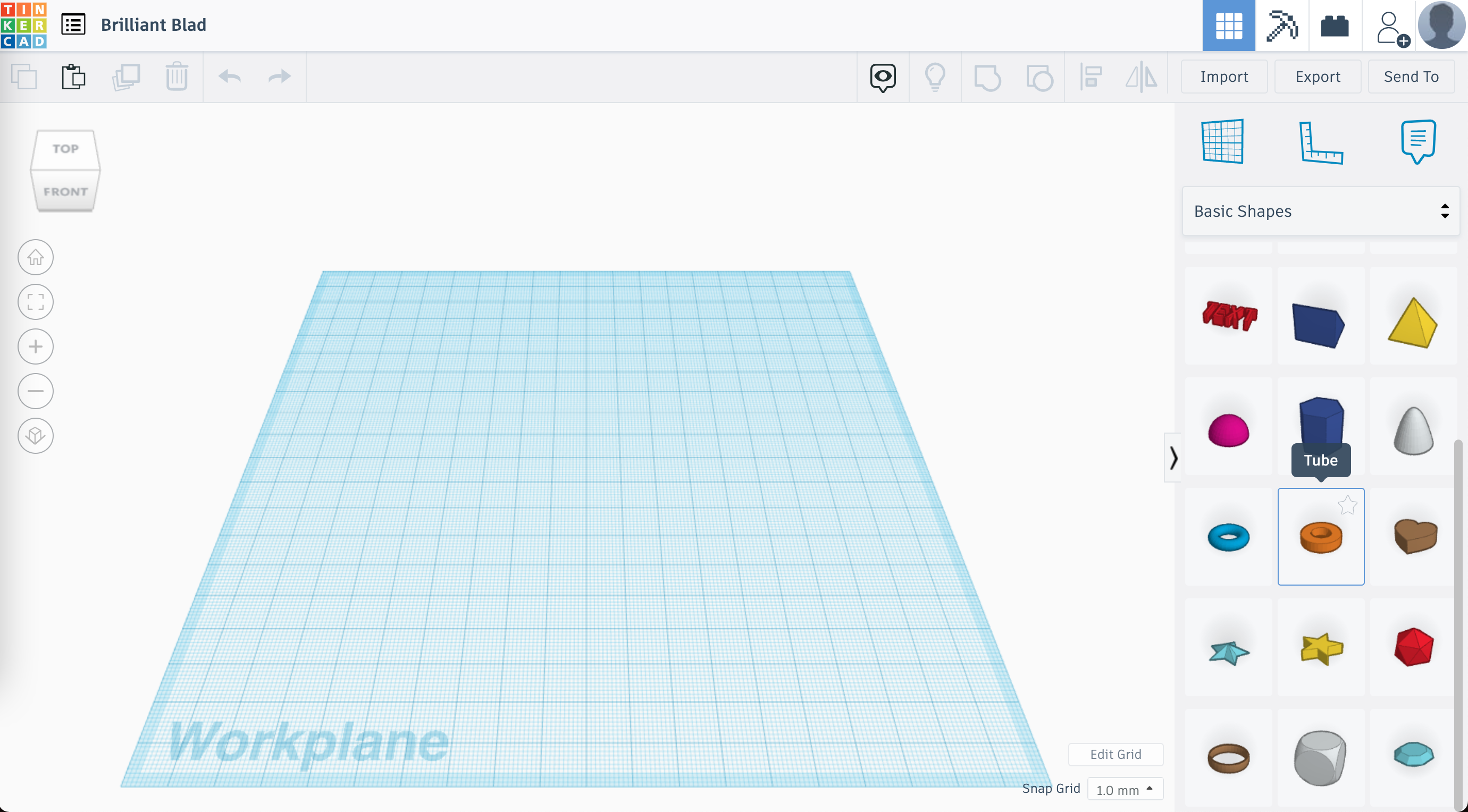Open the Notes tool icon

pyautogui.click(x=1418, y=141)
